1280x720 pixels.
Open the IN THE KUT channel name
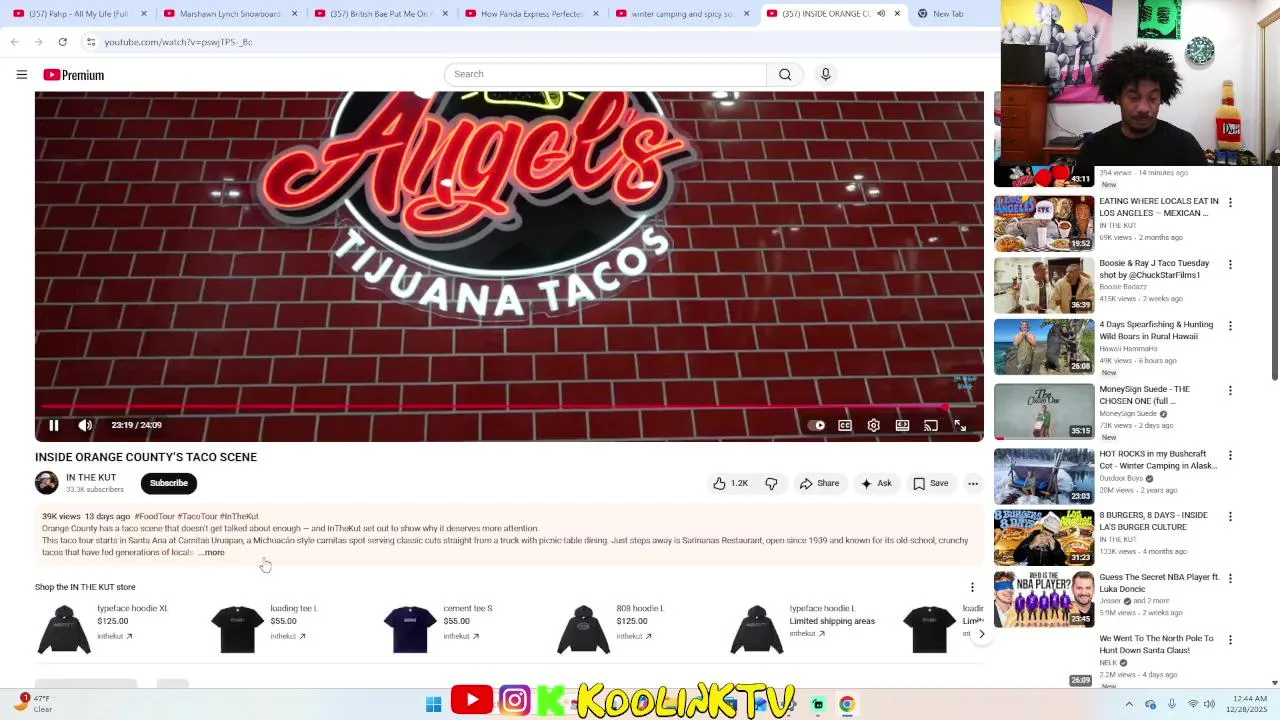[x=91, y=477]
